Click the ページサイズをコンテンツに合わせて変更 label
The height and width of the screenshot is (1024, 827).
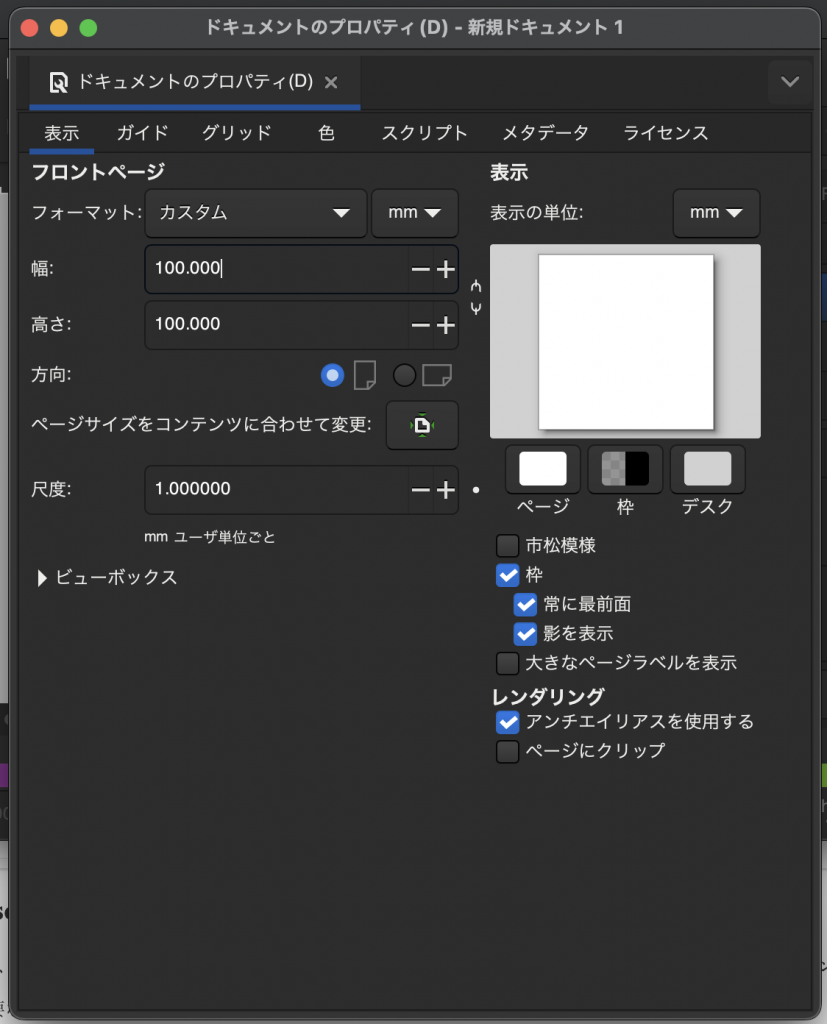[x=201, y=424]
